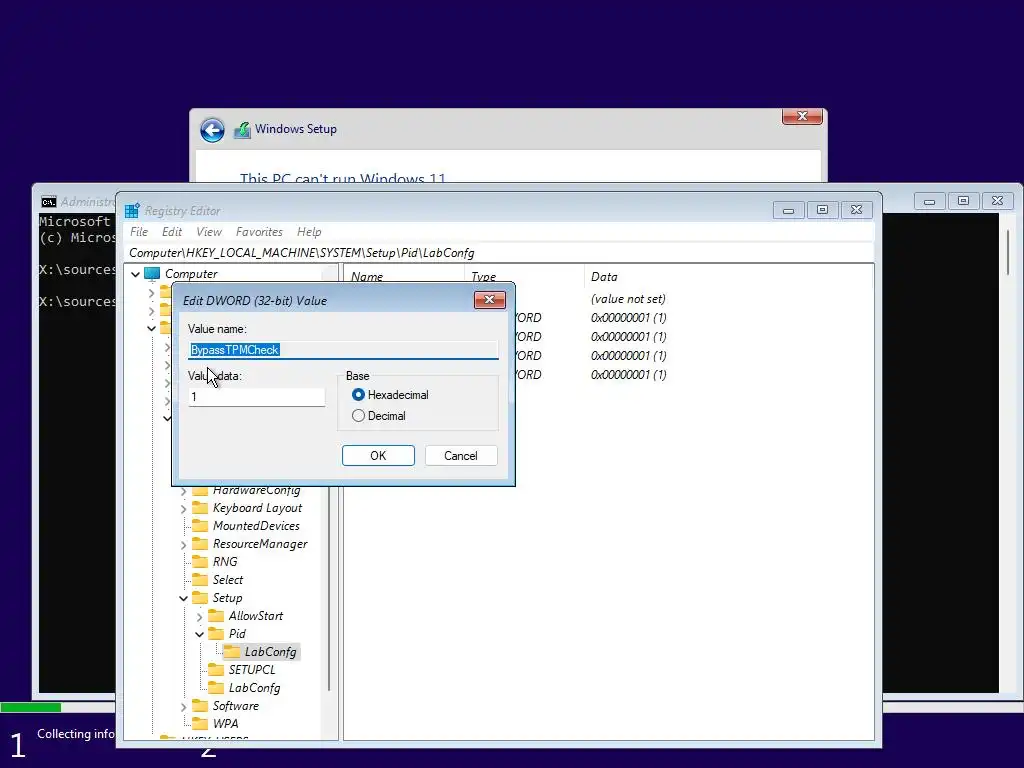Viewport: 1024px width, 768px height.
Task: Select the MountedDevices folder icon
Action: pyautogui.click(x=200, y=526)
